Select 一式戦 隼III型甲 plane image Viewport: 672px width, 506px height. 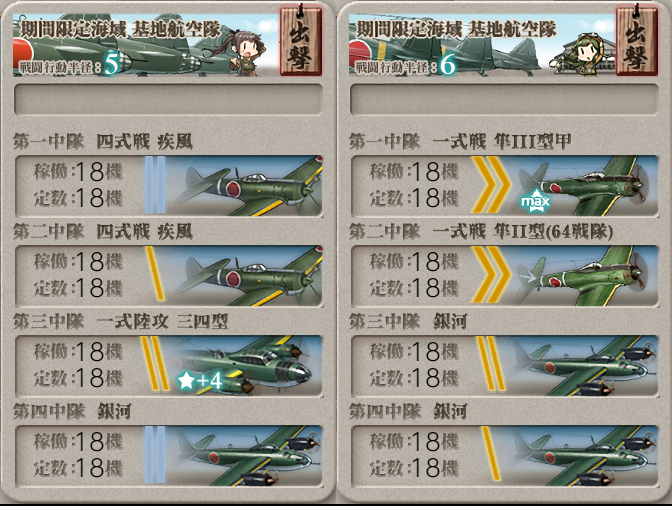coord(583,185)
